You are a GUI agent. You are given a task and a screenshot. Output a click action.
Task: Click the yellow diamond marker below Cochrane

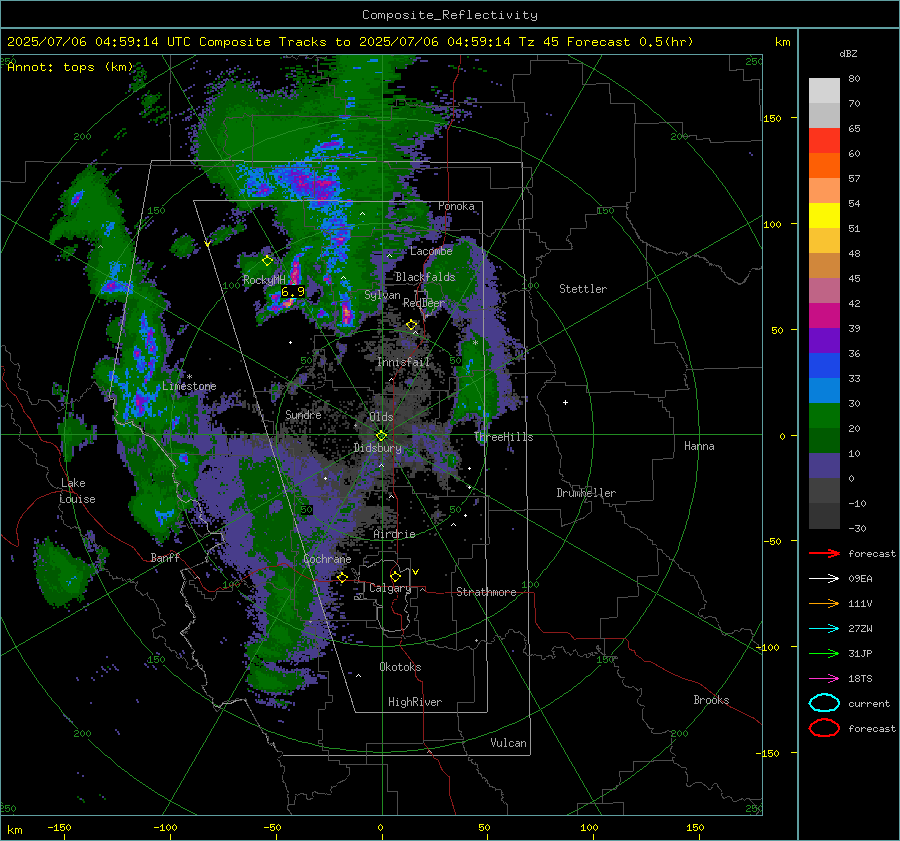tap(342, 577)
